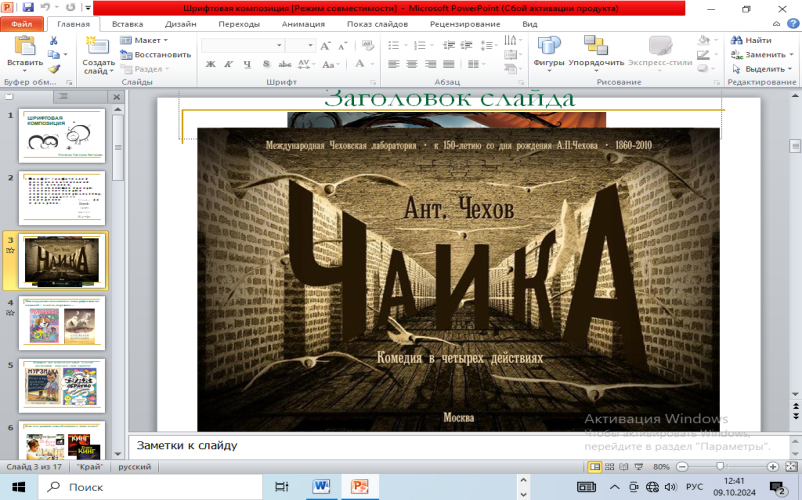Open the line spacing dropdown
Image resolution: width=802 pixels, height=500 pixels.
click(489, 46)
